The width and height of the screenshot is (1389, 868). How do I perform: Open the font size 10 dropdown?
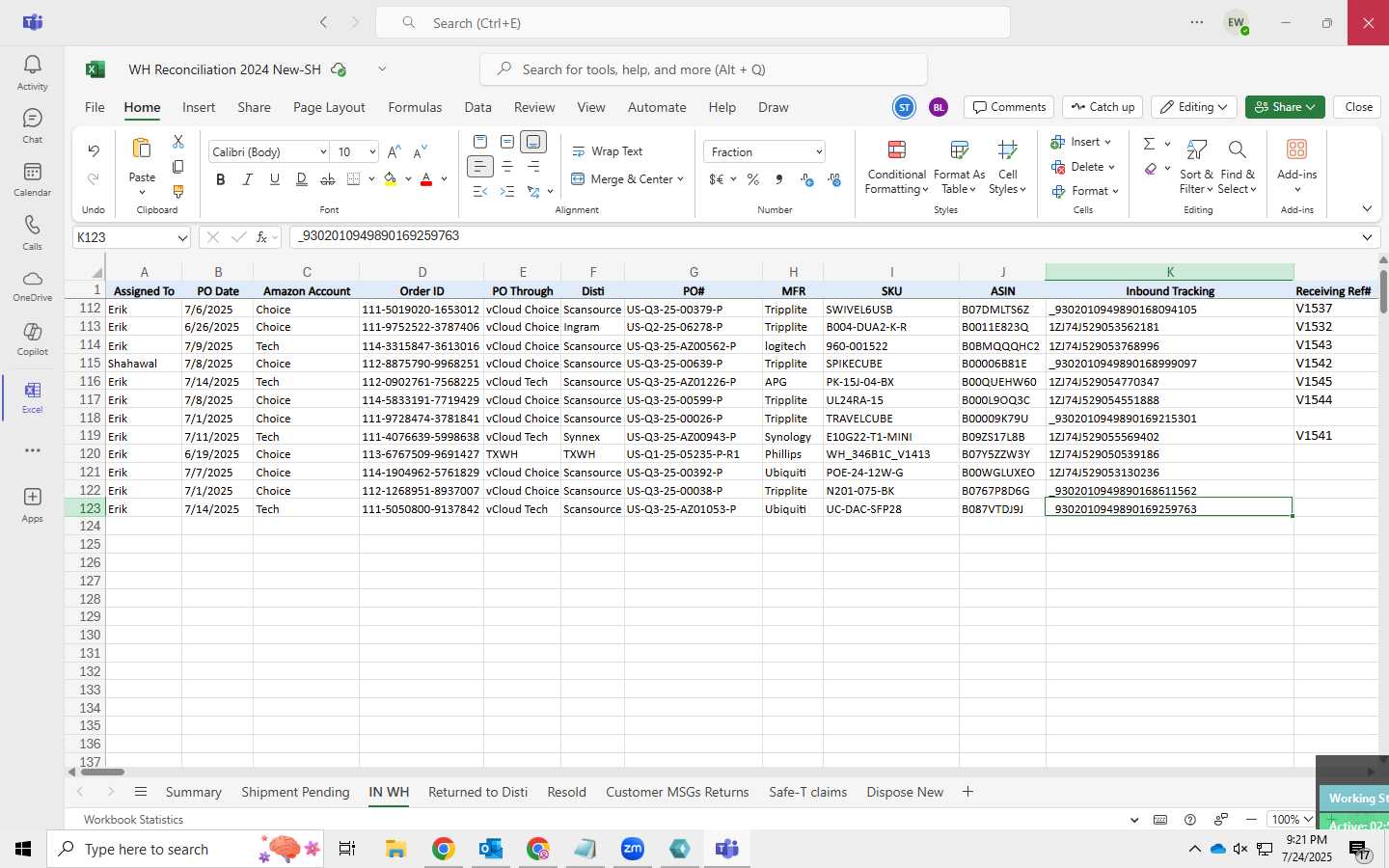[x=372, y=152]
